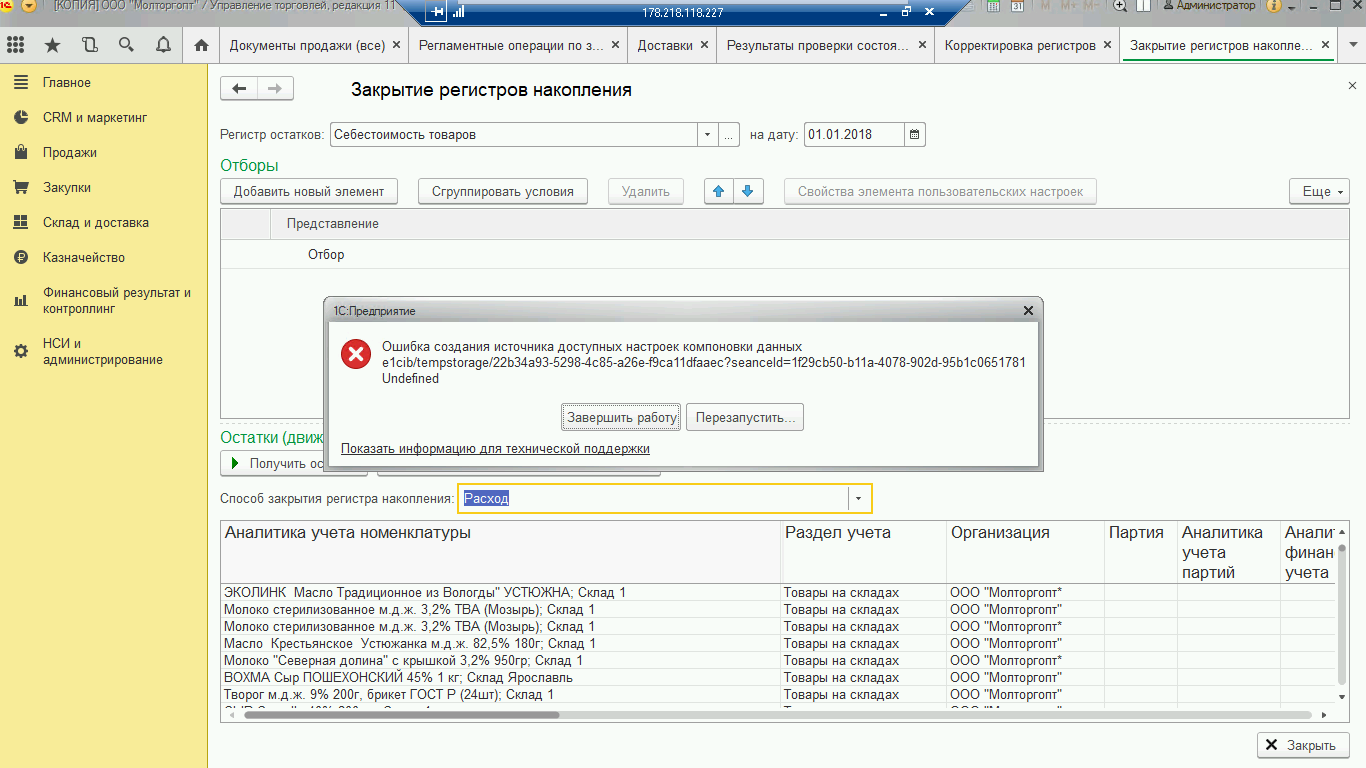The image size is (1366, 768).
Task: Switch to Корректировка регистров tab
Action: pyautogui.click(x=1028, y=45)
